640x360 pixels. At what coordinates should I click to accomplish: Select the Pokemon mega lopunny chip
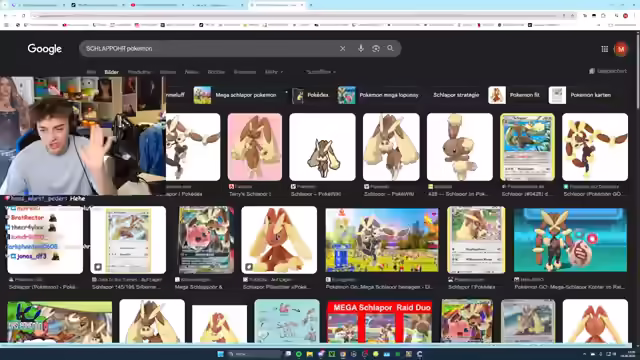(x=378, y=95)
